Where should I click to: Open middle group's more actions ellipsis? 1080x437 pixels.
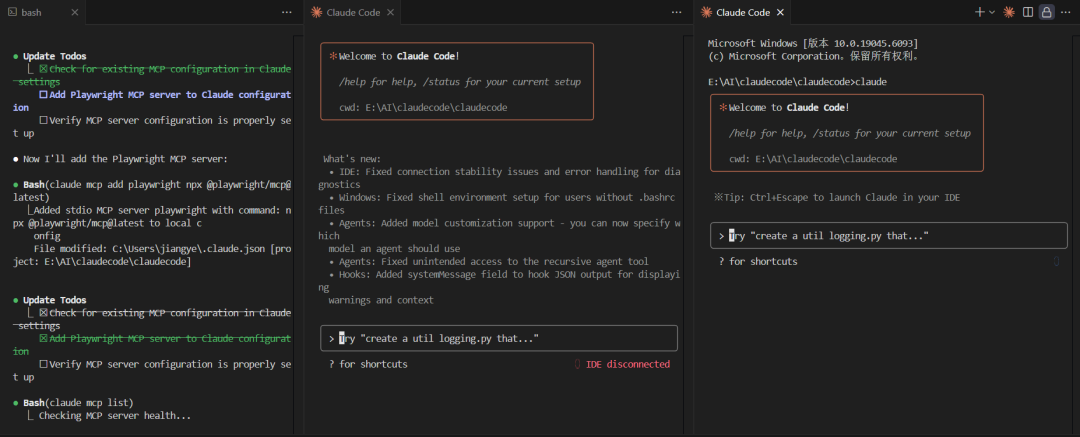coord(676,12)
